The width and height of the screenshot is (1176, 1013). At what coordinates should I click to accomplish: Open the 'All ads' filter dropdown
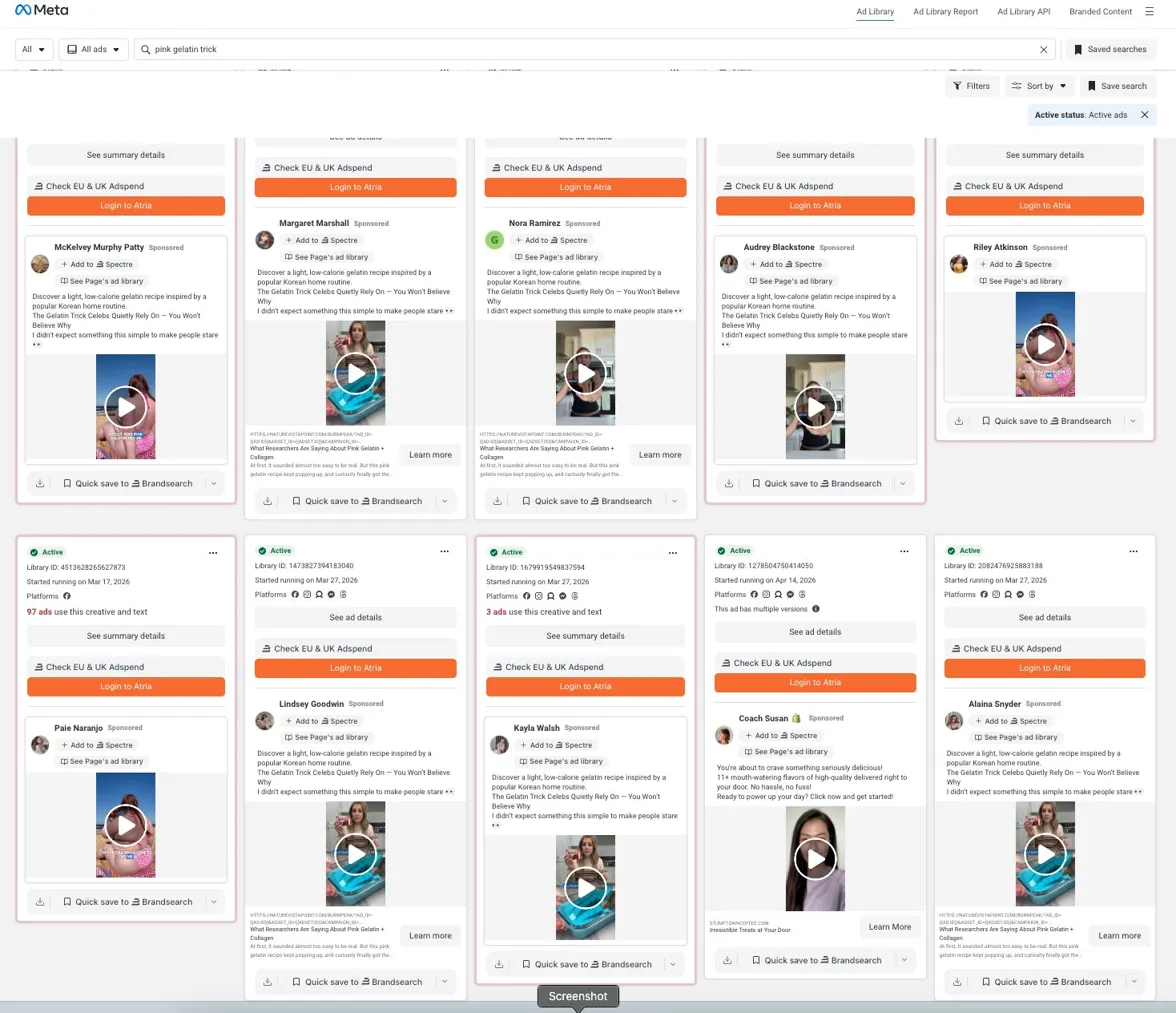91,48
